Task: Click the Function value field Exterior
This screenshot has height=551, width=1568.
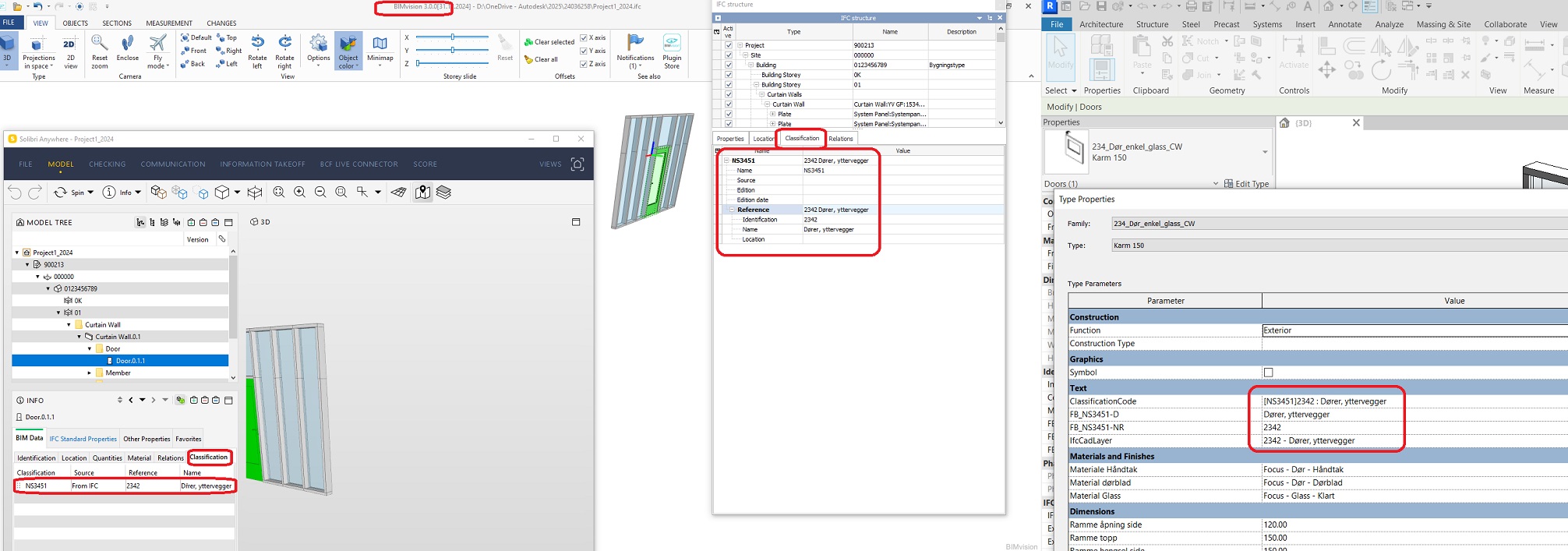Action: 1414,330
